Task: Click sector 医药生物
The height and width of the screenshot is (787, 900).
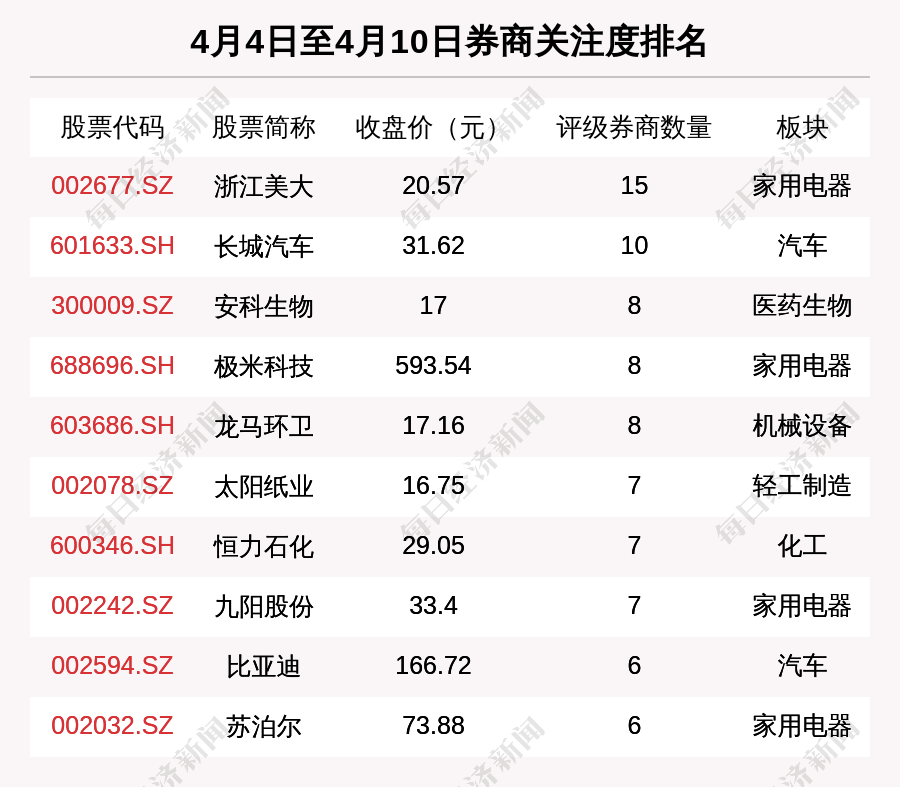Action: tap(802, 307)
